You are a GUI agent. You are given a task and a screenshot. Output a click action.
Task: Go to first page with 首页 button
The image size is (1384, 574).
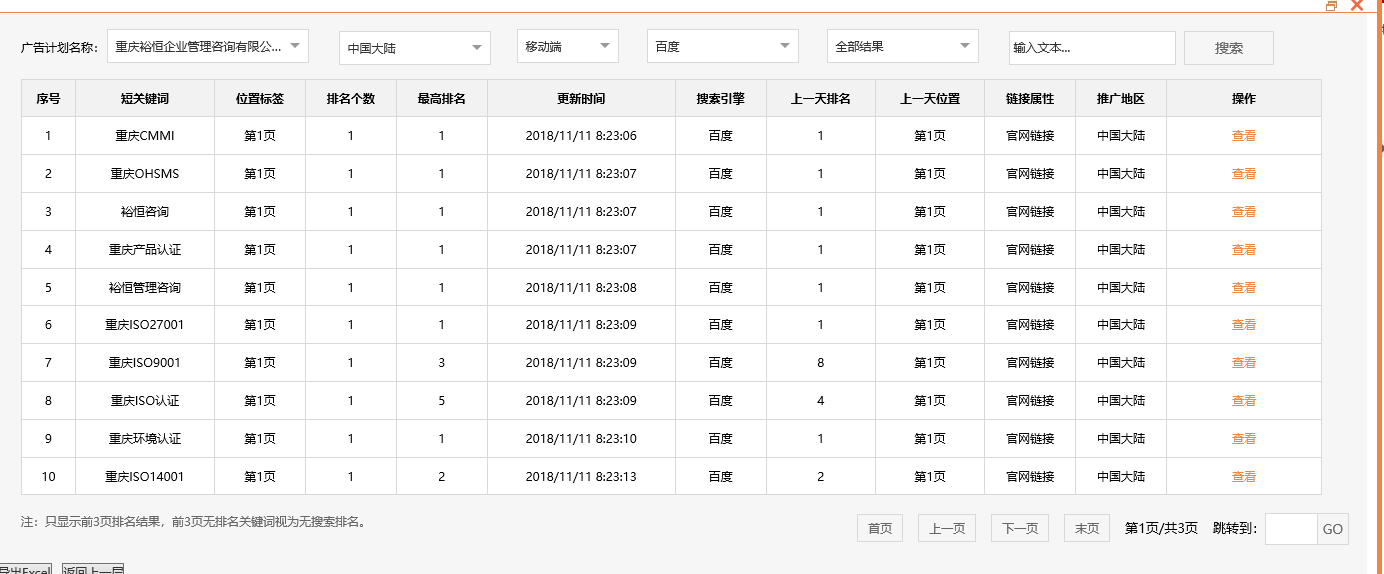pyautogui.click(x=880, y=528)
